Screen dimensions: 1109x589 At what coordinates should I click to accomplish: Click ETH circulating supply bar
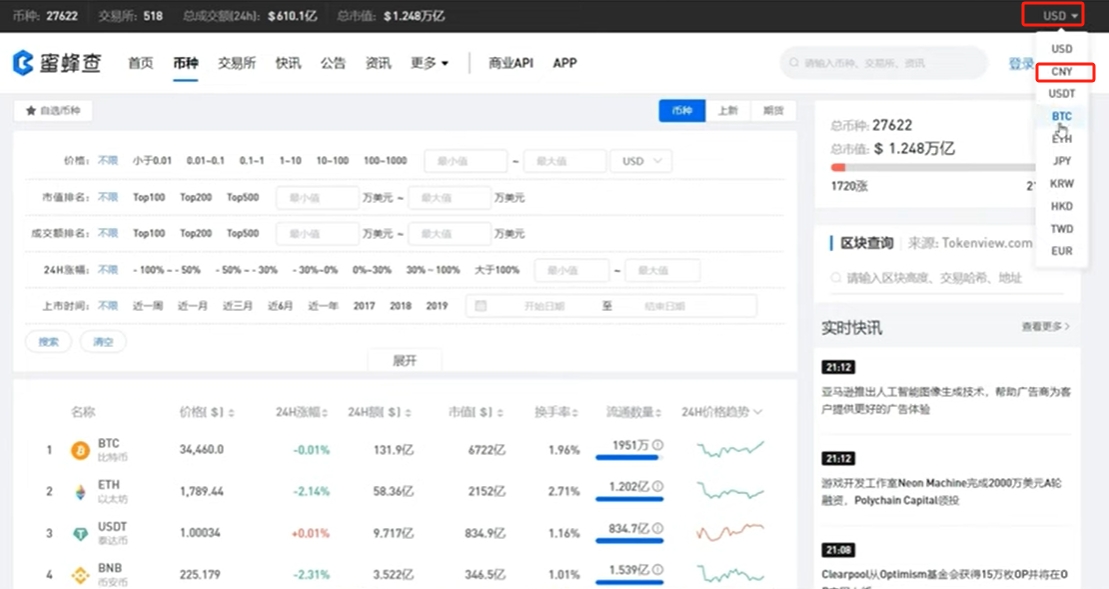tap(629, 499)
